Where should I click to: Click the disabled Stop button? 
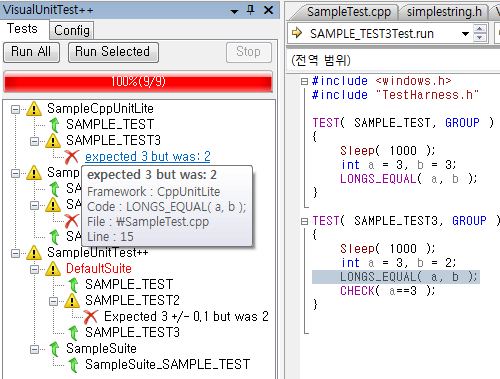point(249,52)
